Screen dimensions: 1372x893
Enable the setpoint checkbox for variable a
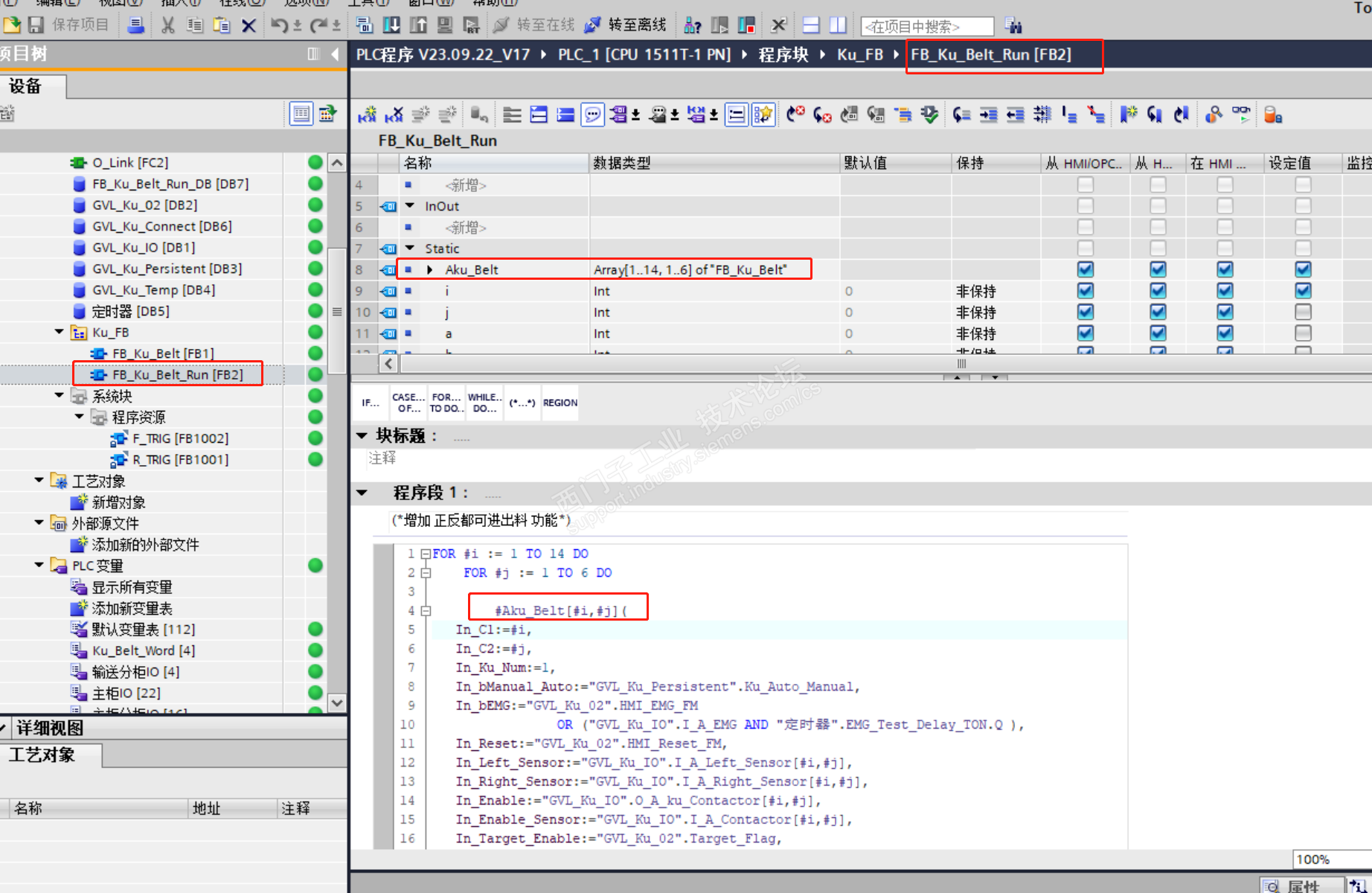pos(1303,333)
